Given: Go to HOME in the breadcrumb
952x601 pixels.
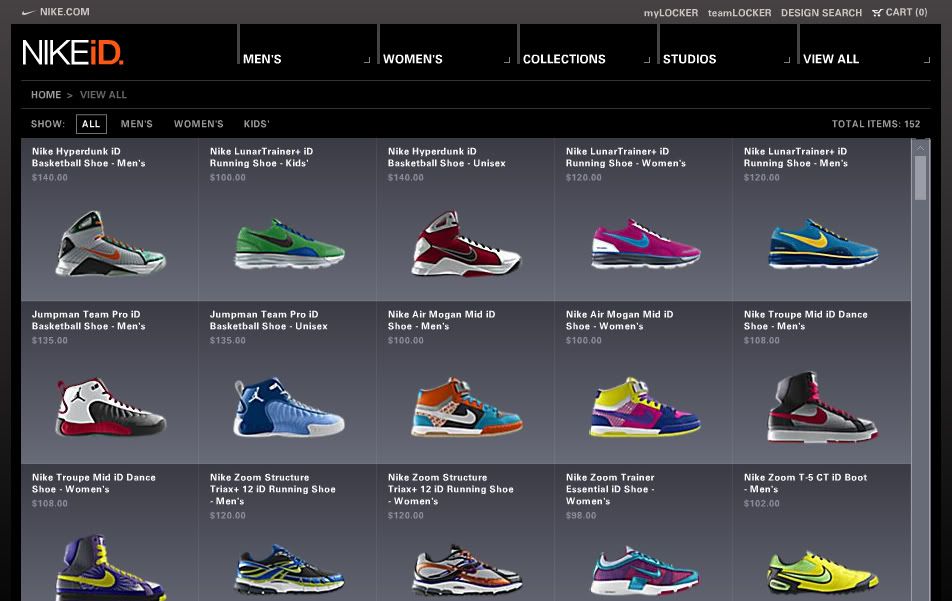Looking at the screenshot, I should 46,95.
